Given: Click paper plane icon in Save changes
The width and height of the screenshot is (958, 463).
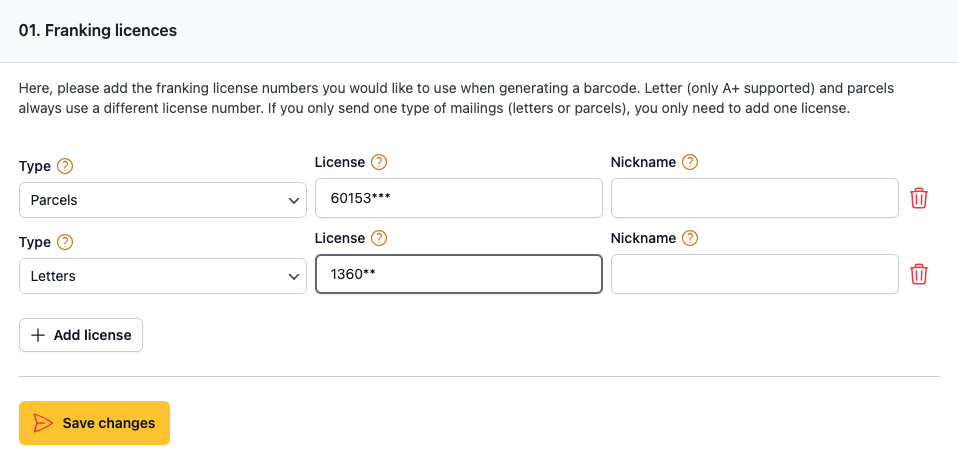Looking at the screenshot, I should 43,423.
